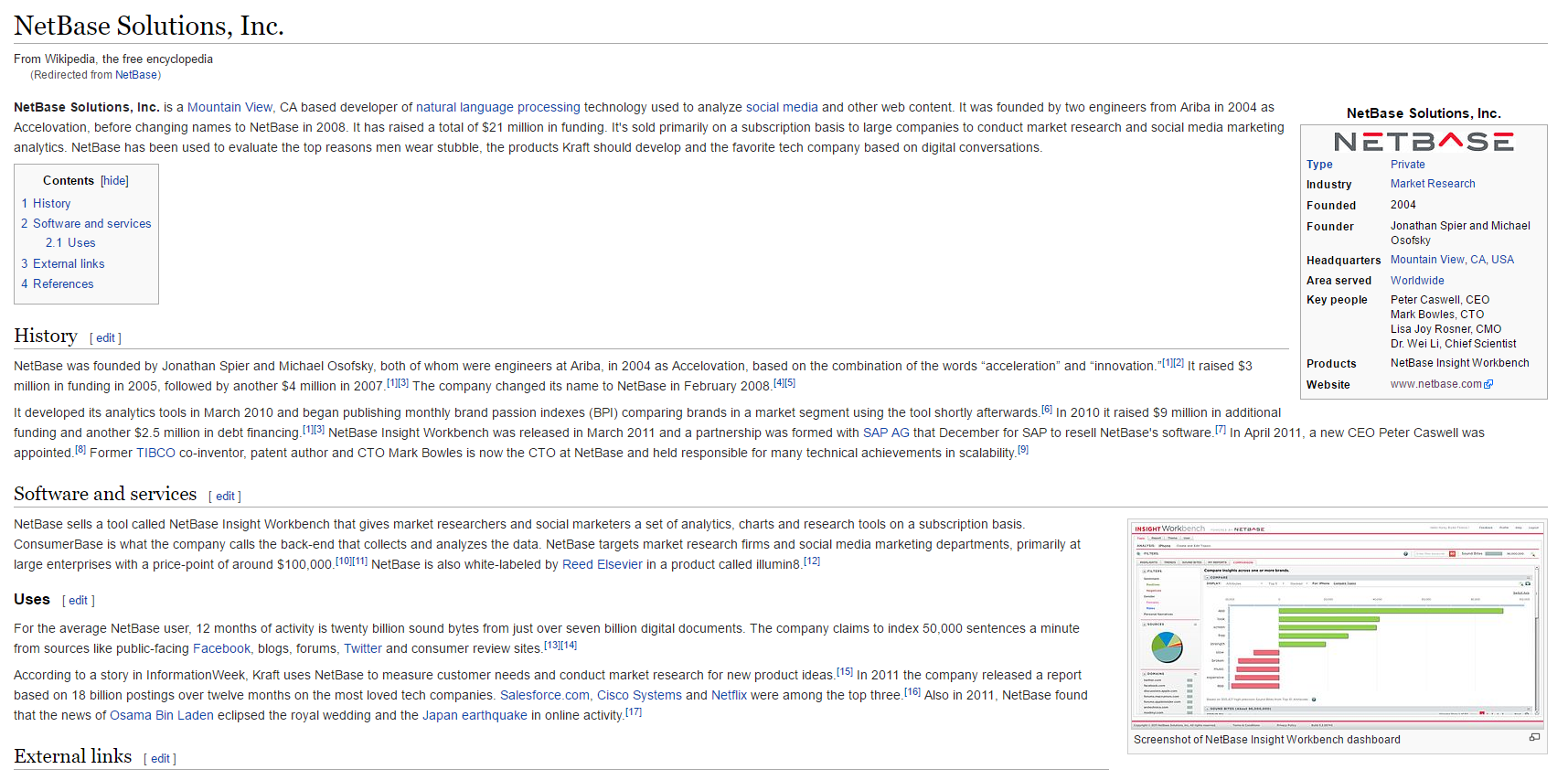
Task: Open Market Research in the infobox
Action: pos(1433,184)
